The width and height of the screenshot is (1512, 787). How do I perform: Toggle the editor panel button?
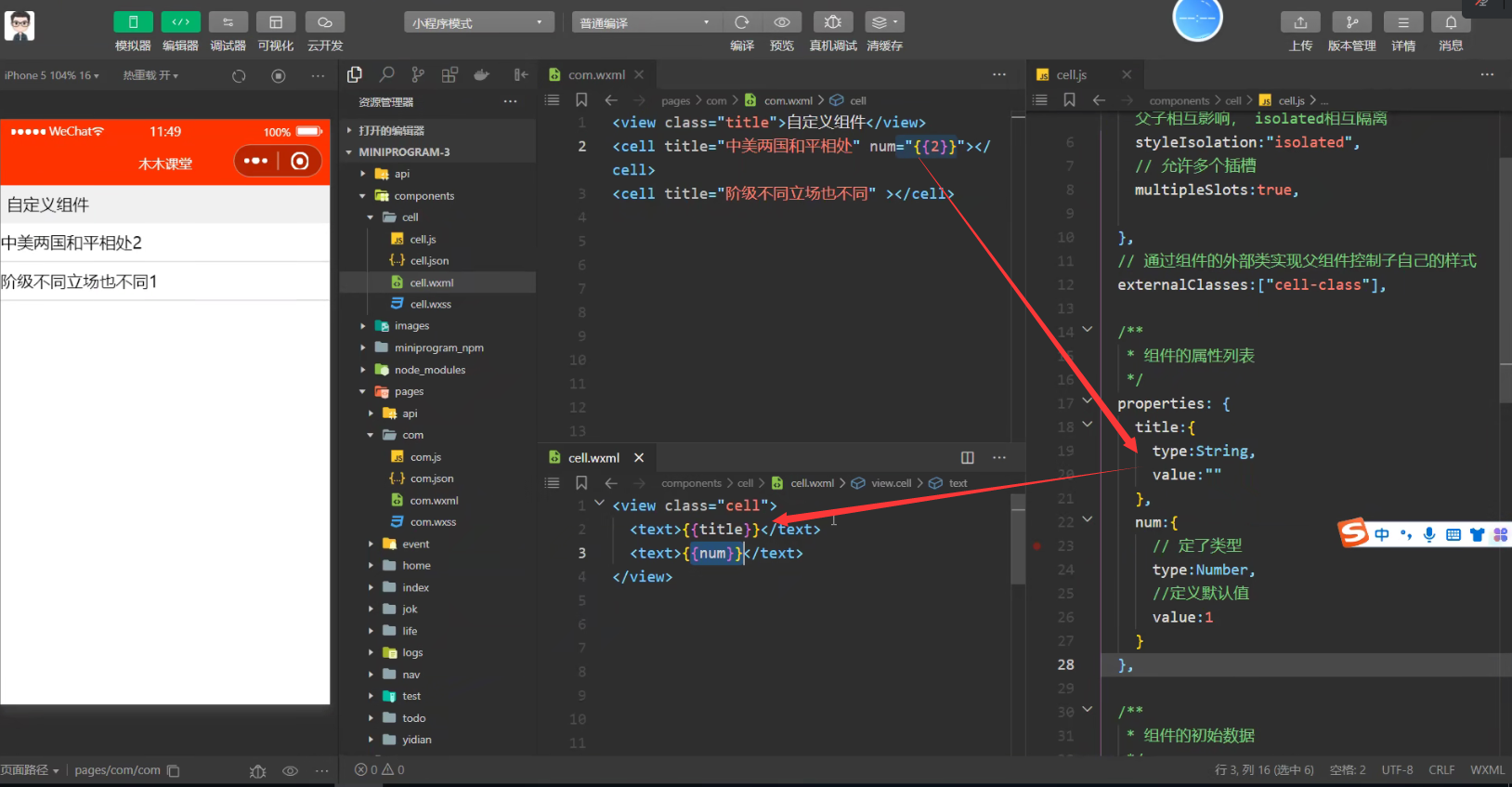[180, 22]
